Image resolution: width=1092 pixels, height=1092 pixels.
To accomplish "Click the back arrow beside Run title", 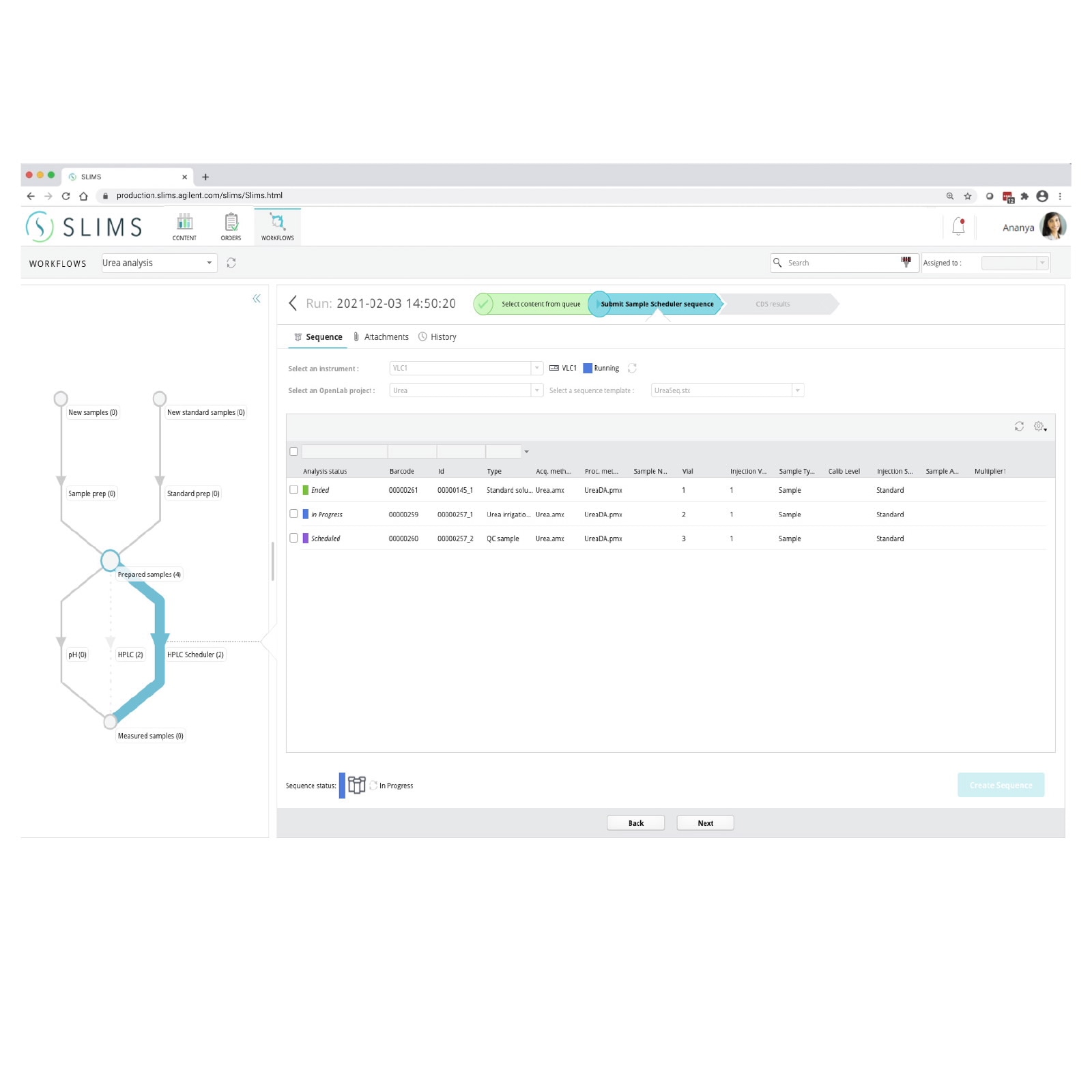I will pyautogui.click(x=293, y=303).
